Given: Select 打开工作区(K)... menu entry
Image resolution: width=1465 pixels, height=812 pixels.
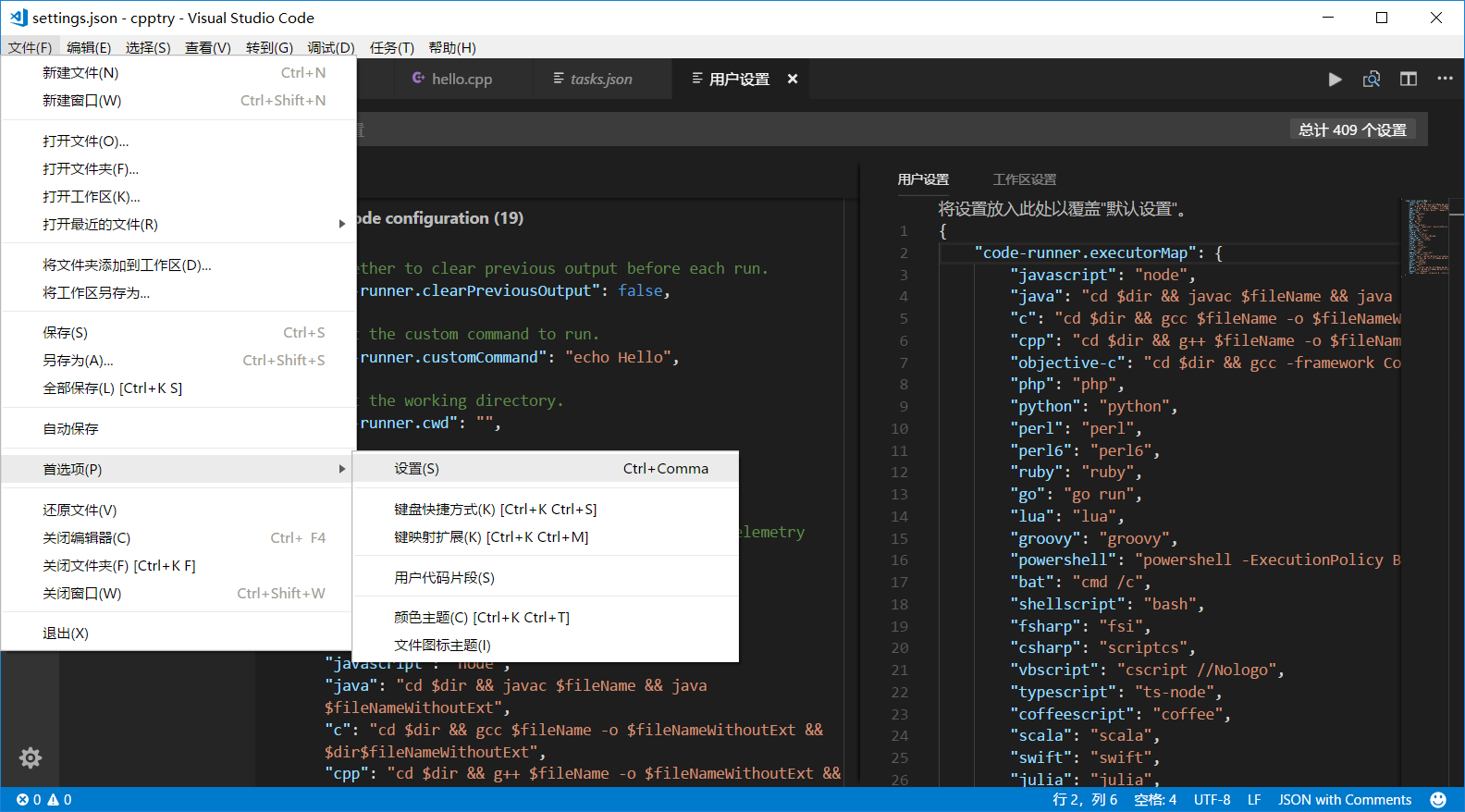Looking at the screenshot, I should (179, 197).
